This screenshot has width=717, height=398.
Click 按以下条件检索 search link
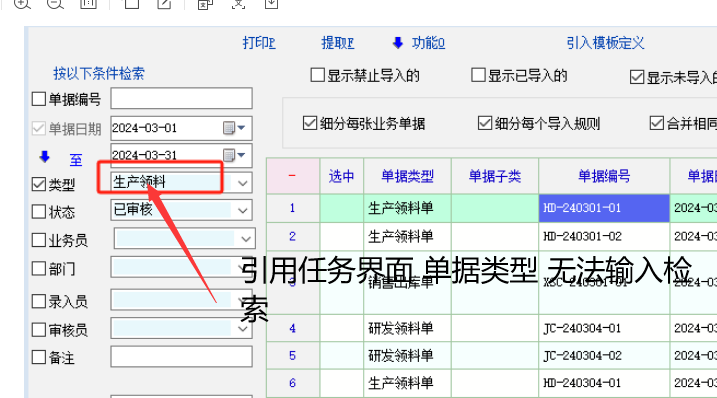point(99,73)
